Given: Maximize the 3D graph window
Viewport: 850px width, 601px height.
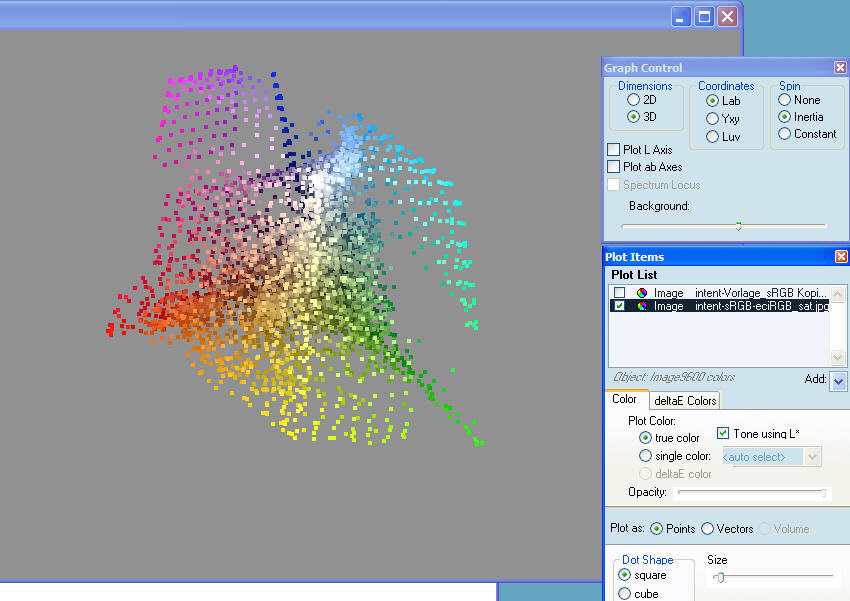Looking at the screenshot, I should click(704, 17).
